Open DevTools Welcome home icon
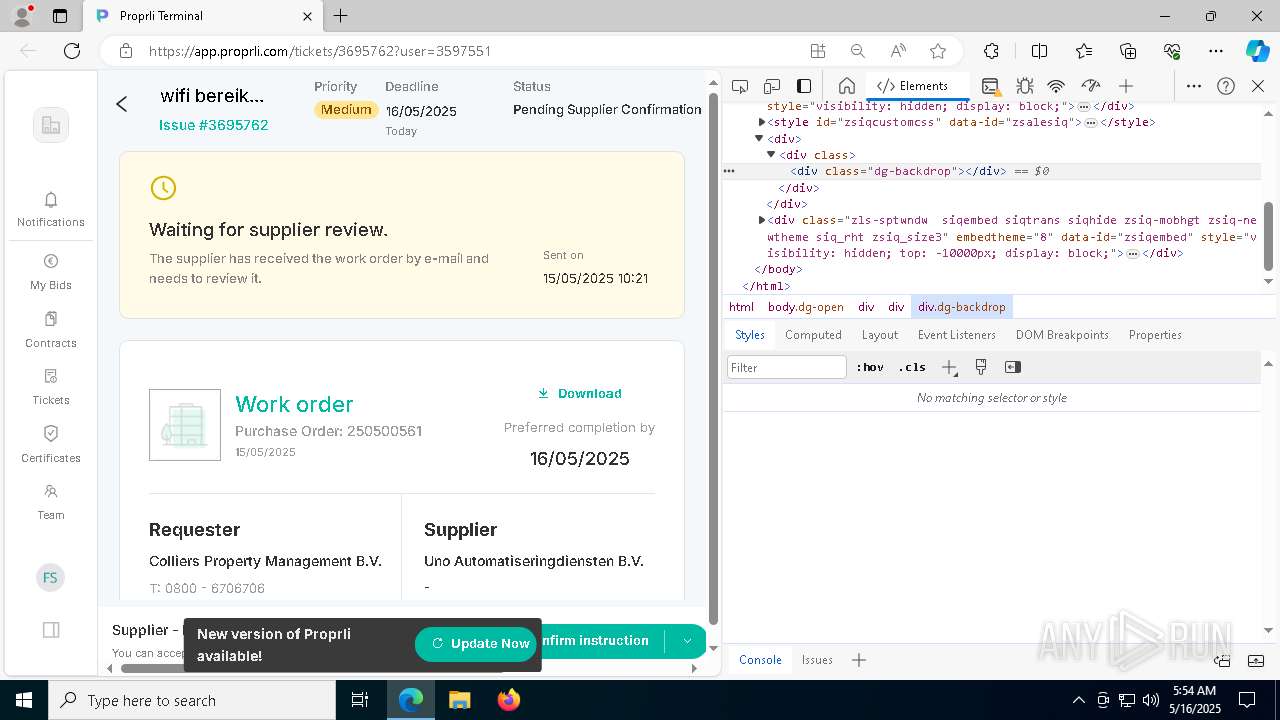Viewport: 1280px width, 720px height. pos(846,86)
